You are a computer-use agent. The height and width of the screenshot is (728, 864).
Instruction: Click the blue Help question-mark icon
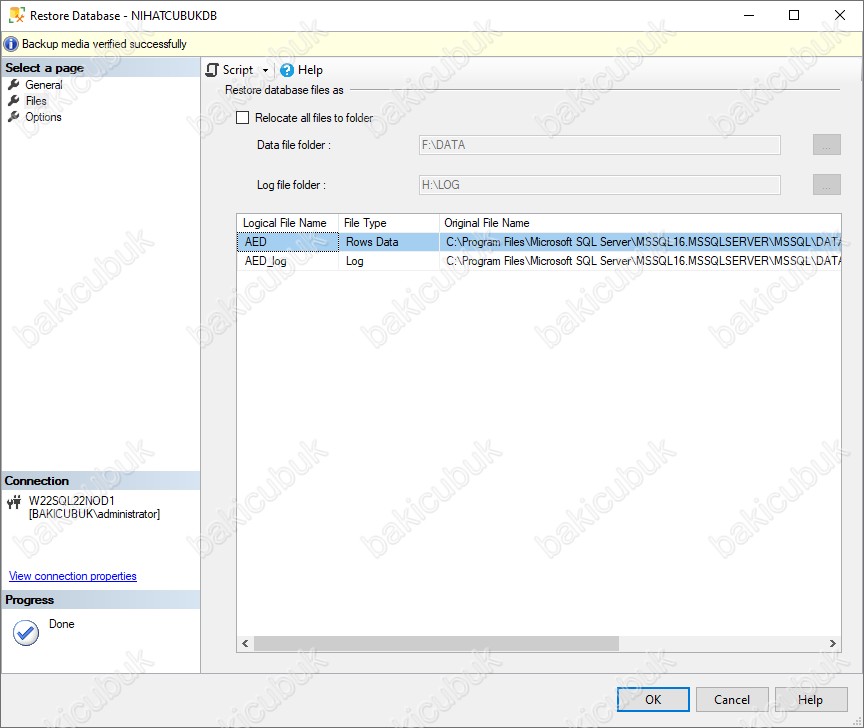pyautogui.click(x=287, y=70)
